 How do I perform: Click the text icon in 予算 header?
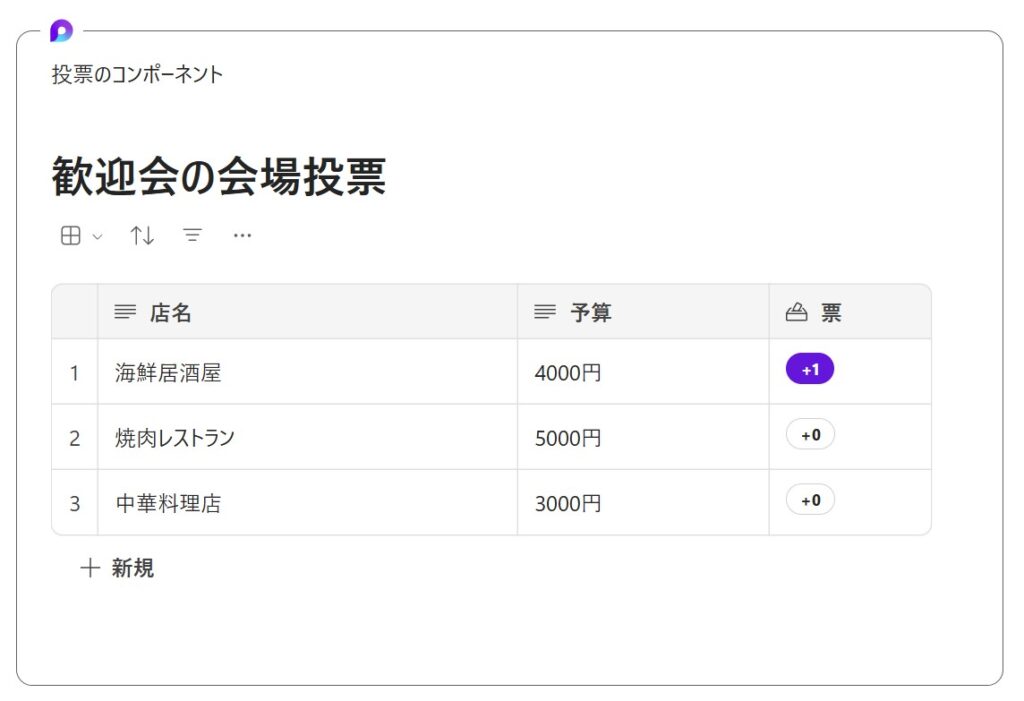tap(545, 313)
